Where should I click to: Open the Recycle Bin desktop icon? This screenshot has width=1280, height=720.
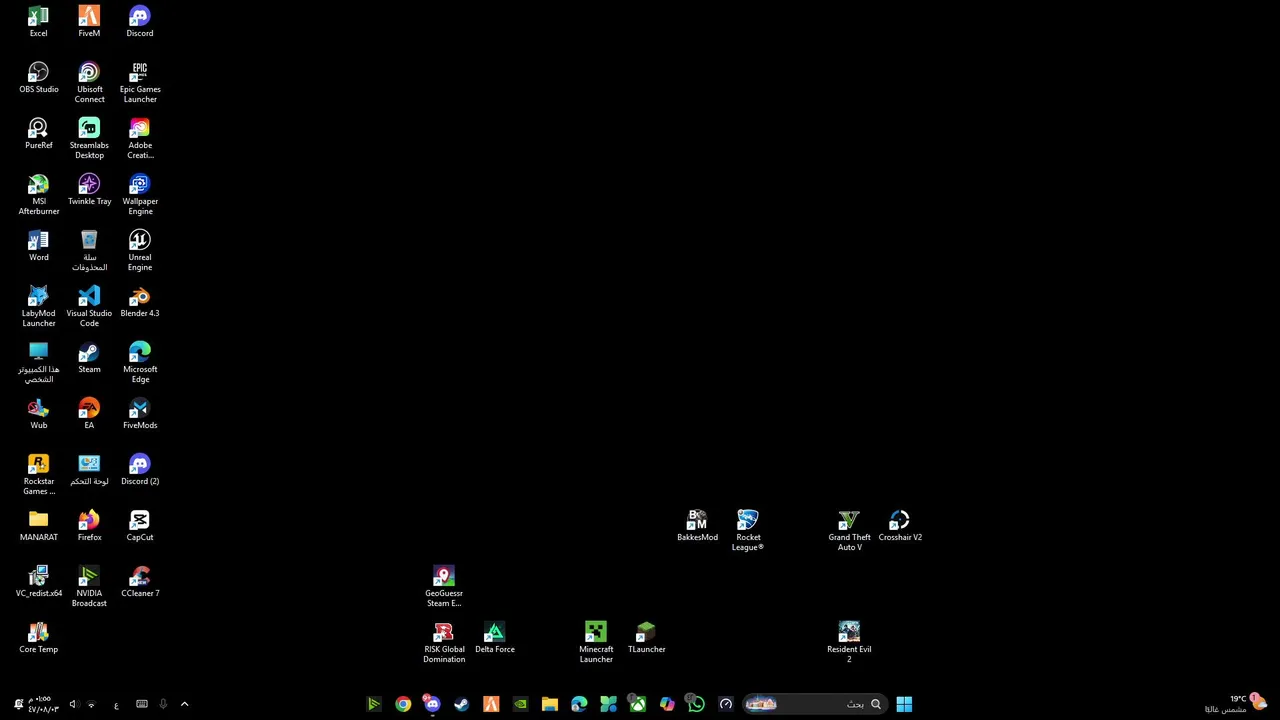point(89,251)
